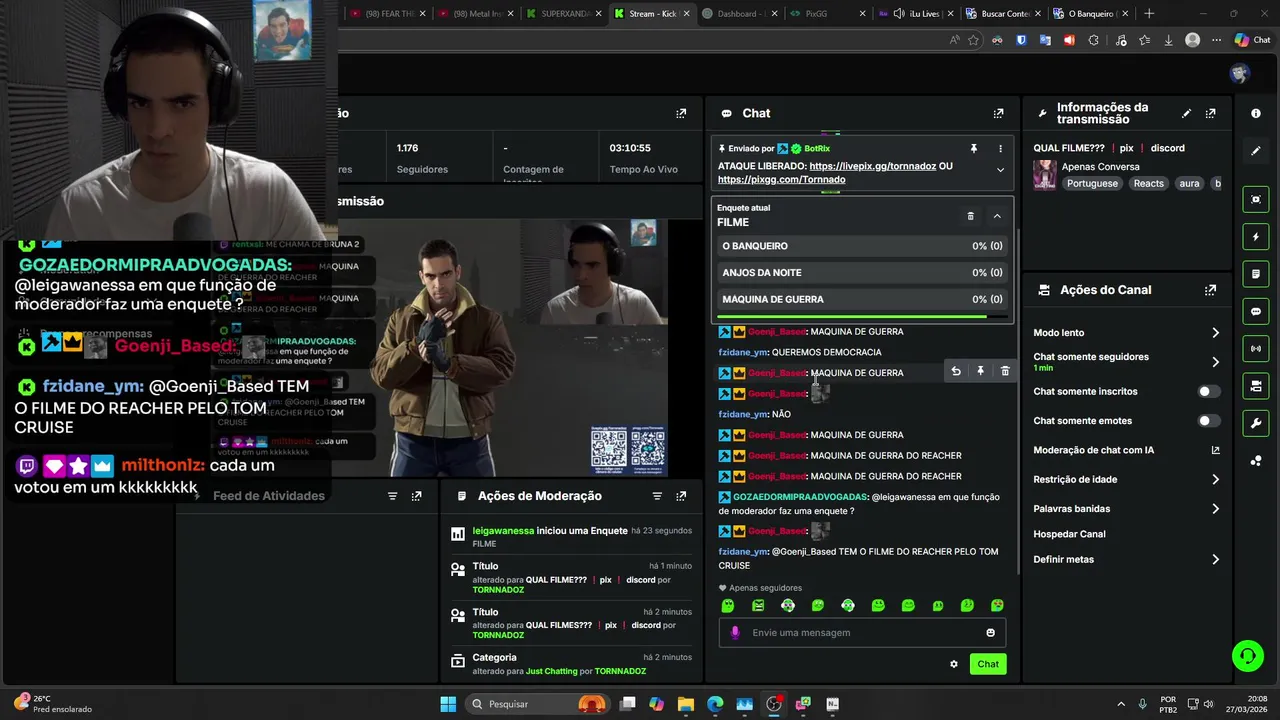Open the green headset support button
The image size is (1280, 720).
(1248, 656)
